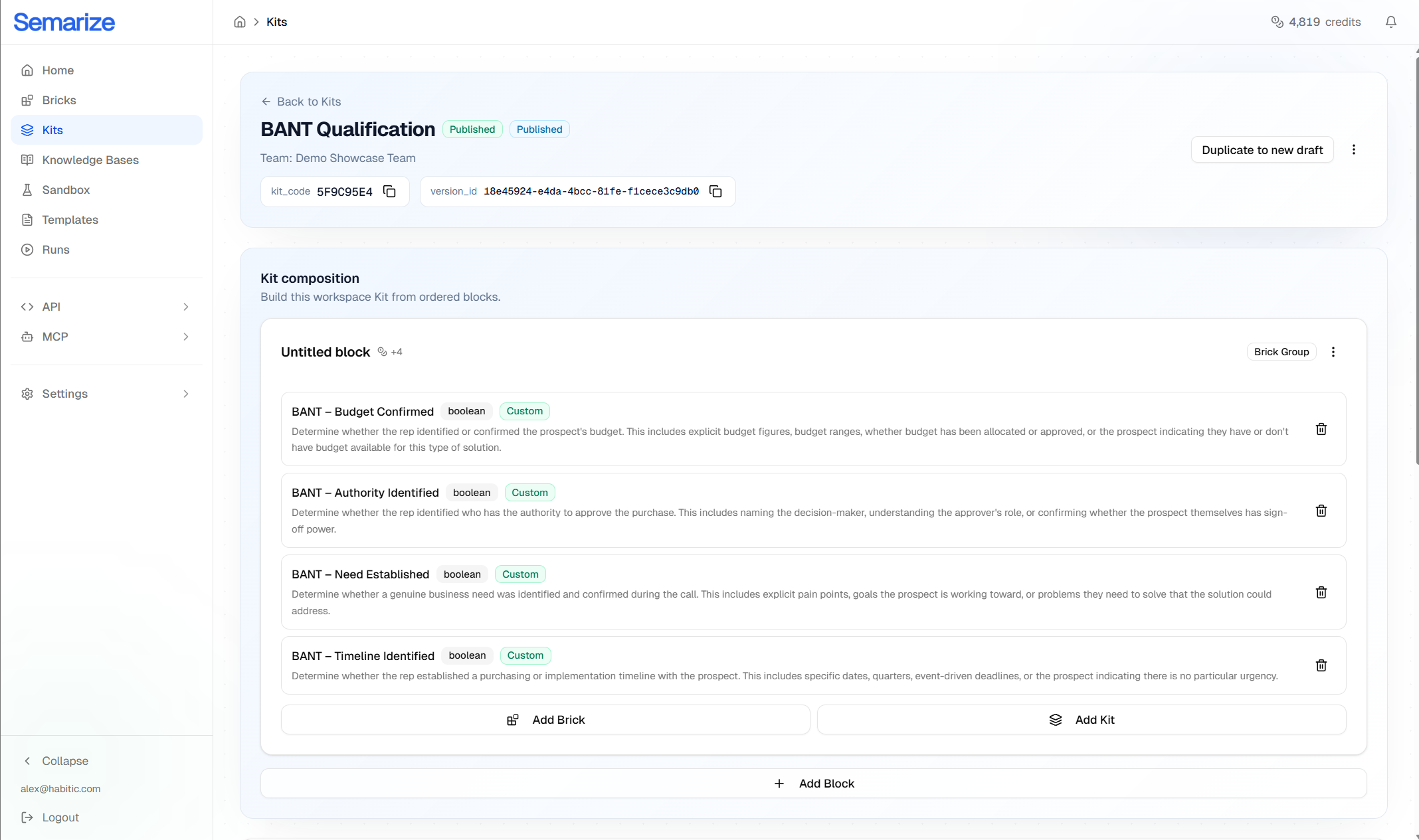The height and width of the screenshot is (840, 1419).
Task: Check the credits balance icon
Action: 1277,22
